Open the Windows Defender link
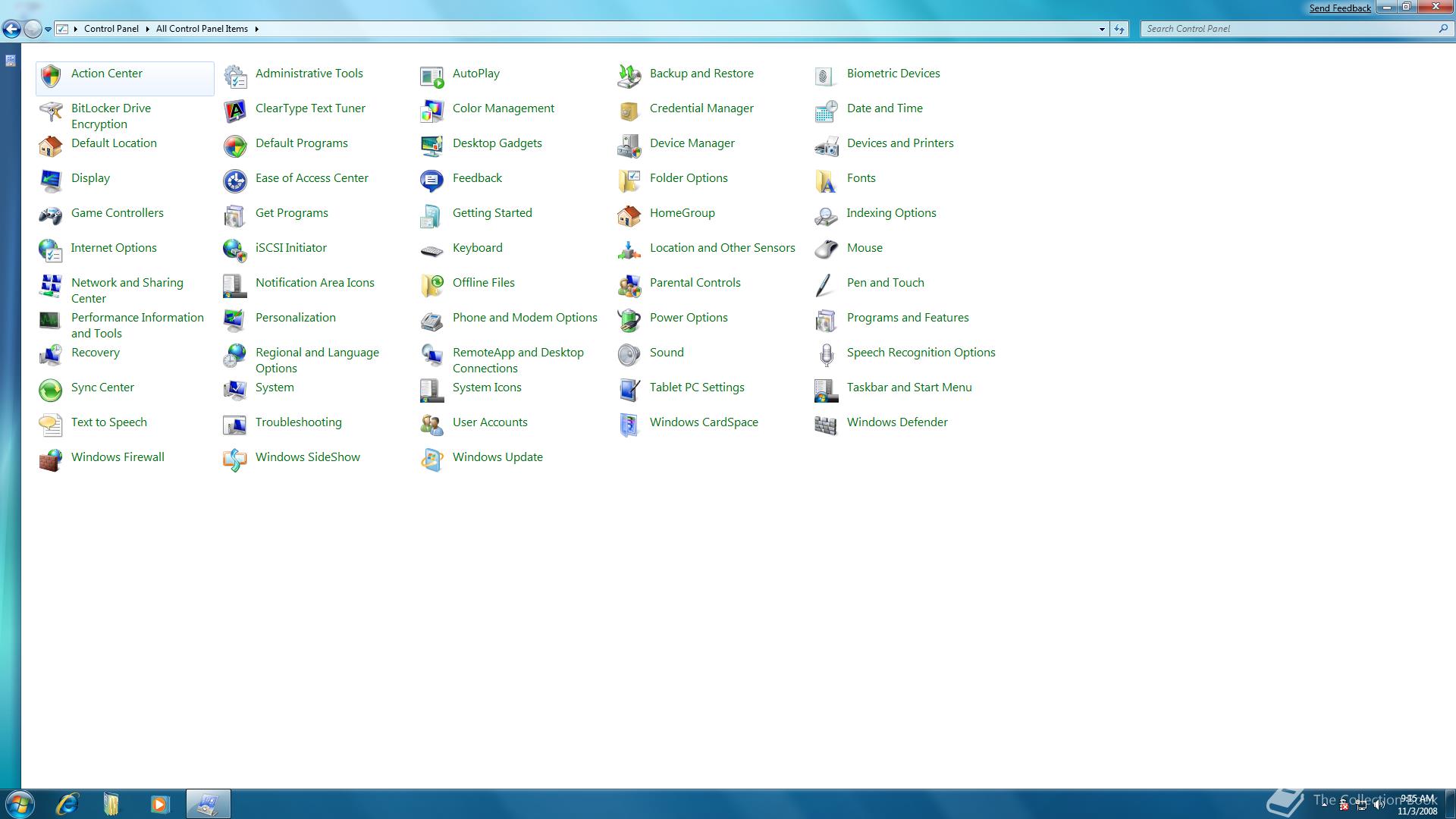Image resolution: width=1456 pixels, height=819 pixels. (897, 422)
